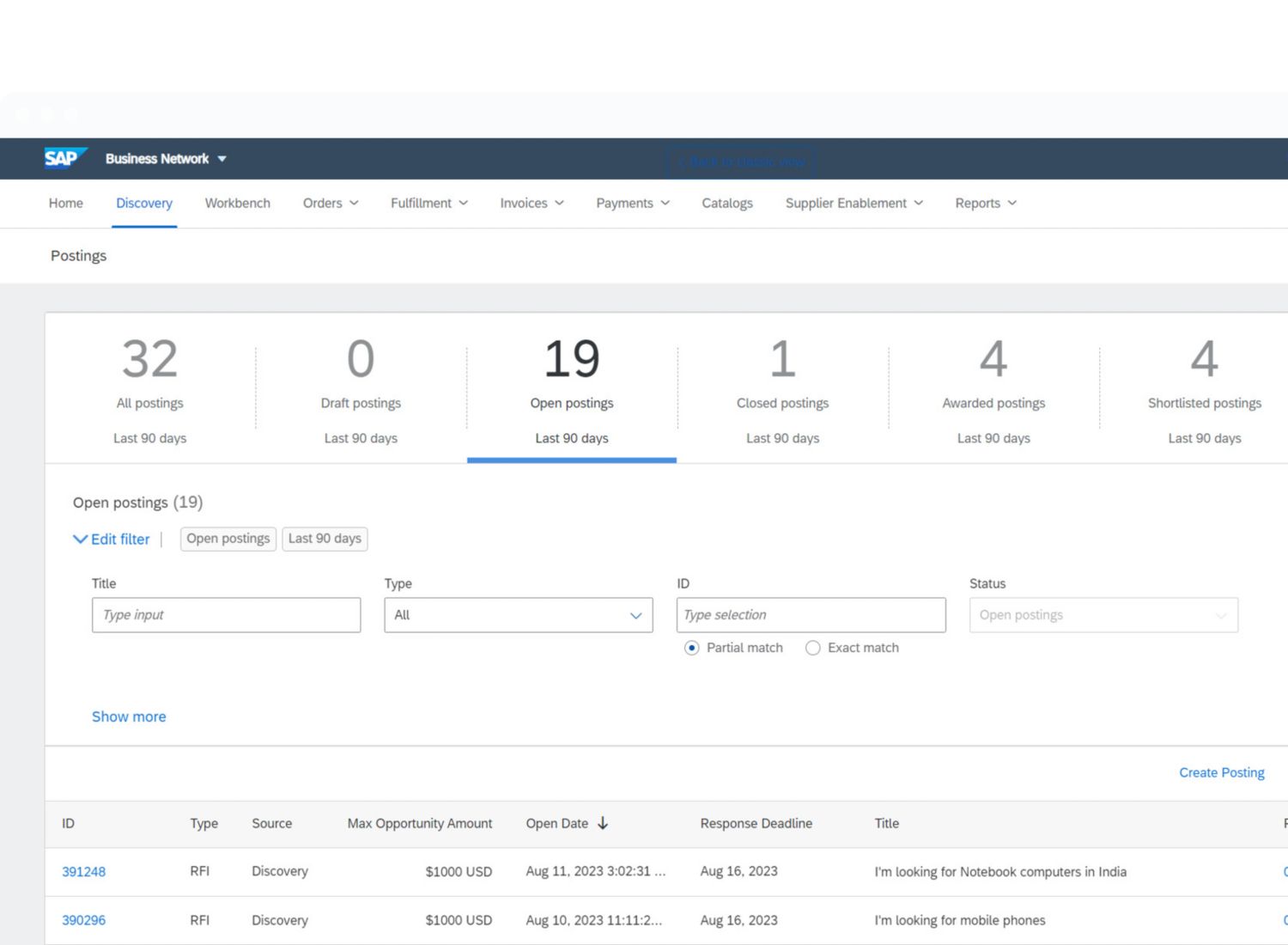
Task: Click the Create Posting link
Action: click(x=1221, y=772)
